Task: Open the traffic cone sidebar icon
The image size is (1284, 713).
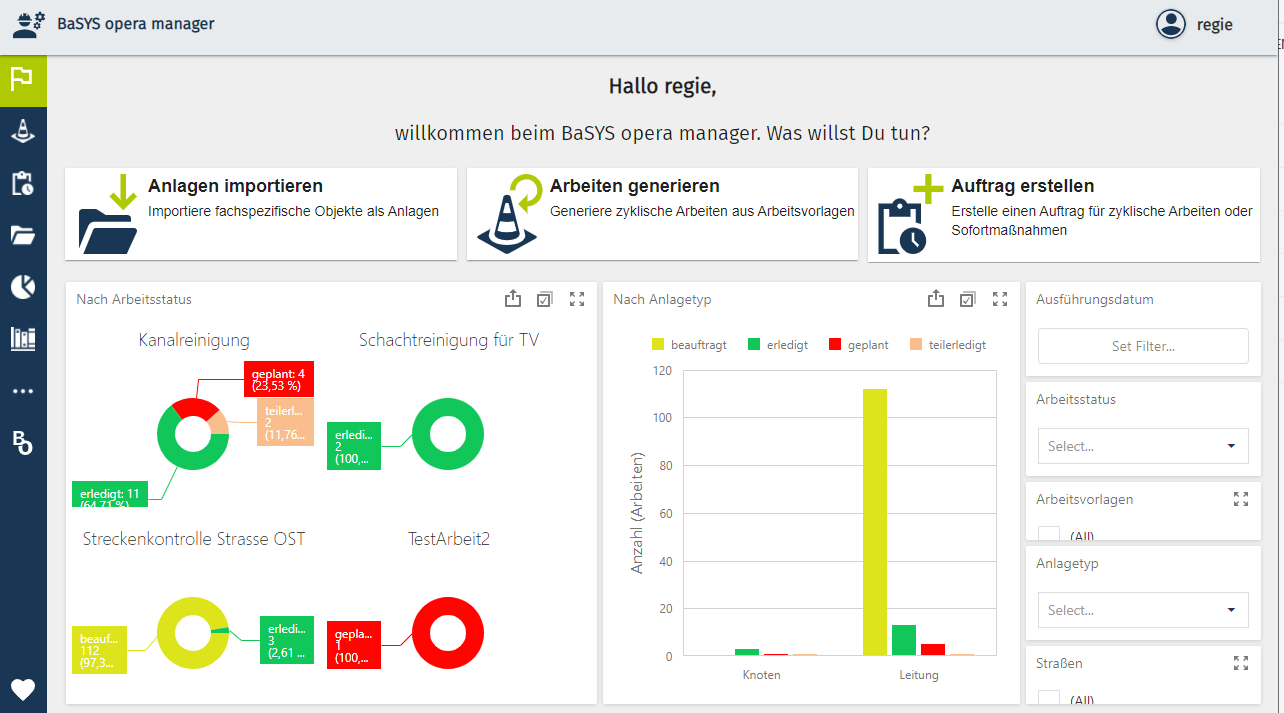Action: tap(23, 130)
